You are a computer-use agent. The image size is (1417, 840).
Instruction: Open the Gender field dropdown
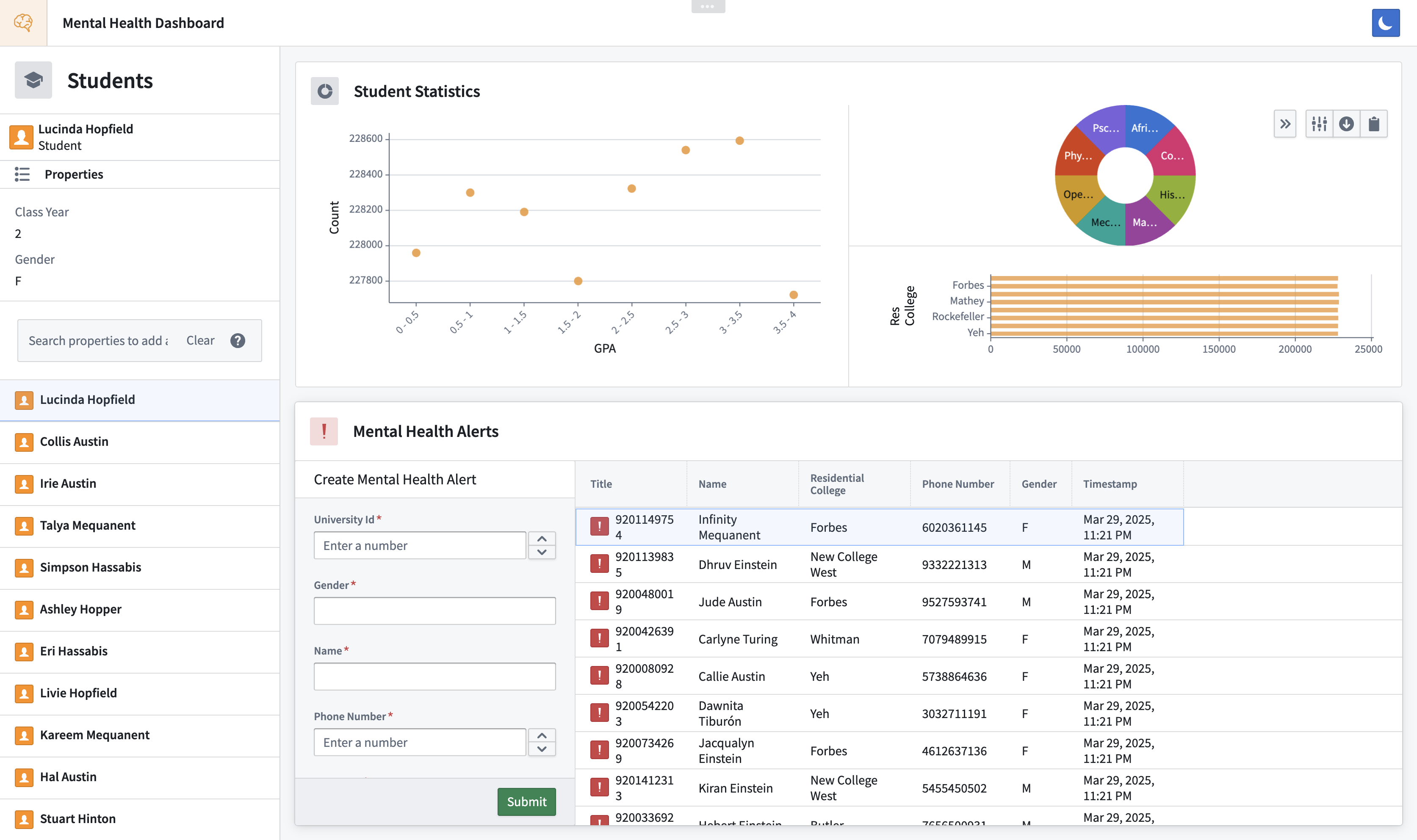point(434,611)
